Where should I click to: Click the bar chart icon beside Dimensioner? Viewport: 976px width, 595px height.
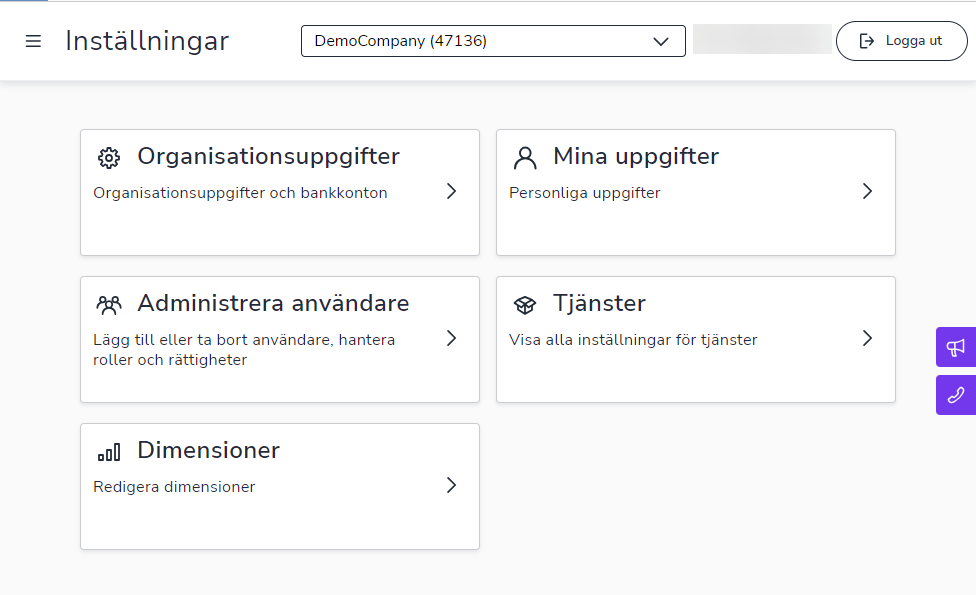pyautogui.click(x=109, y=452)
